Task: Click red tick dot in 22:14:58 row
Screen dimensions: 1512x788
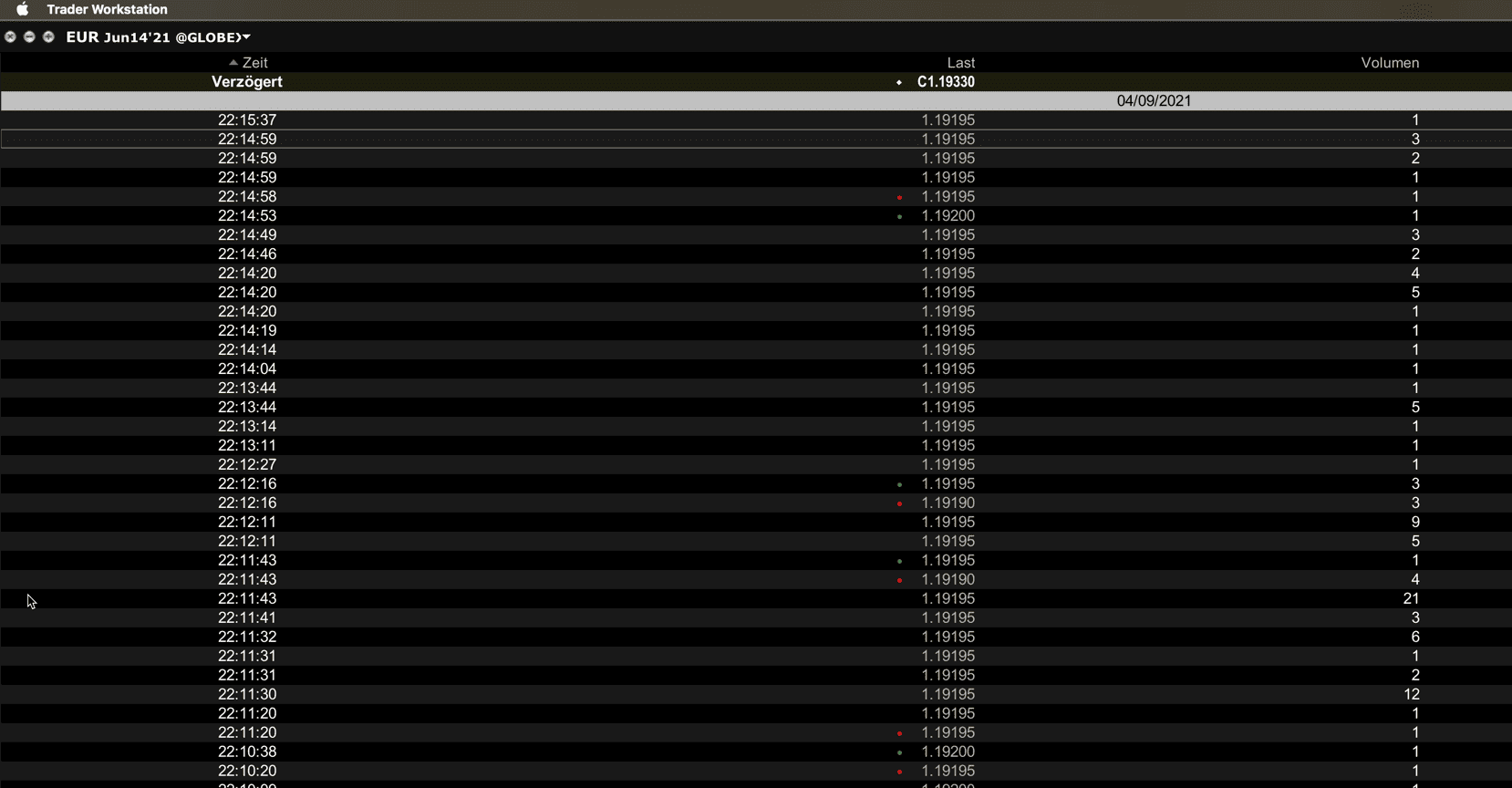Action: (x=899, y=197)
